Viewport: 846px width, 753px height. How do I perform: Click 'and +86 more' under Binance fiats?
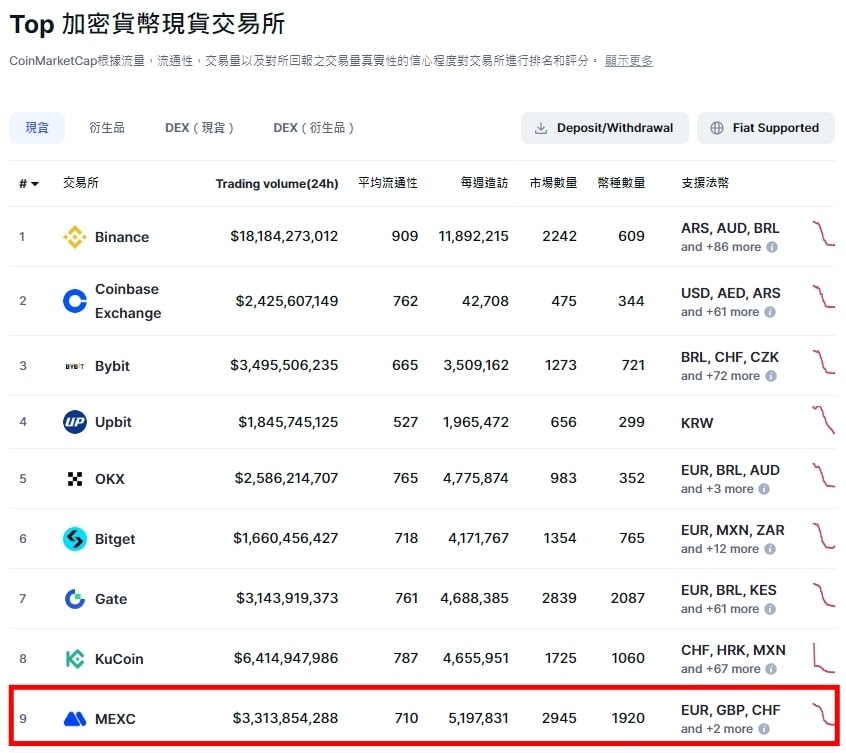pyautogui.click(x=721, y=247)
